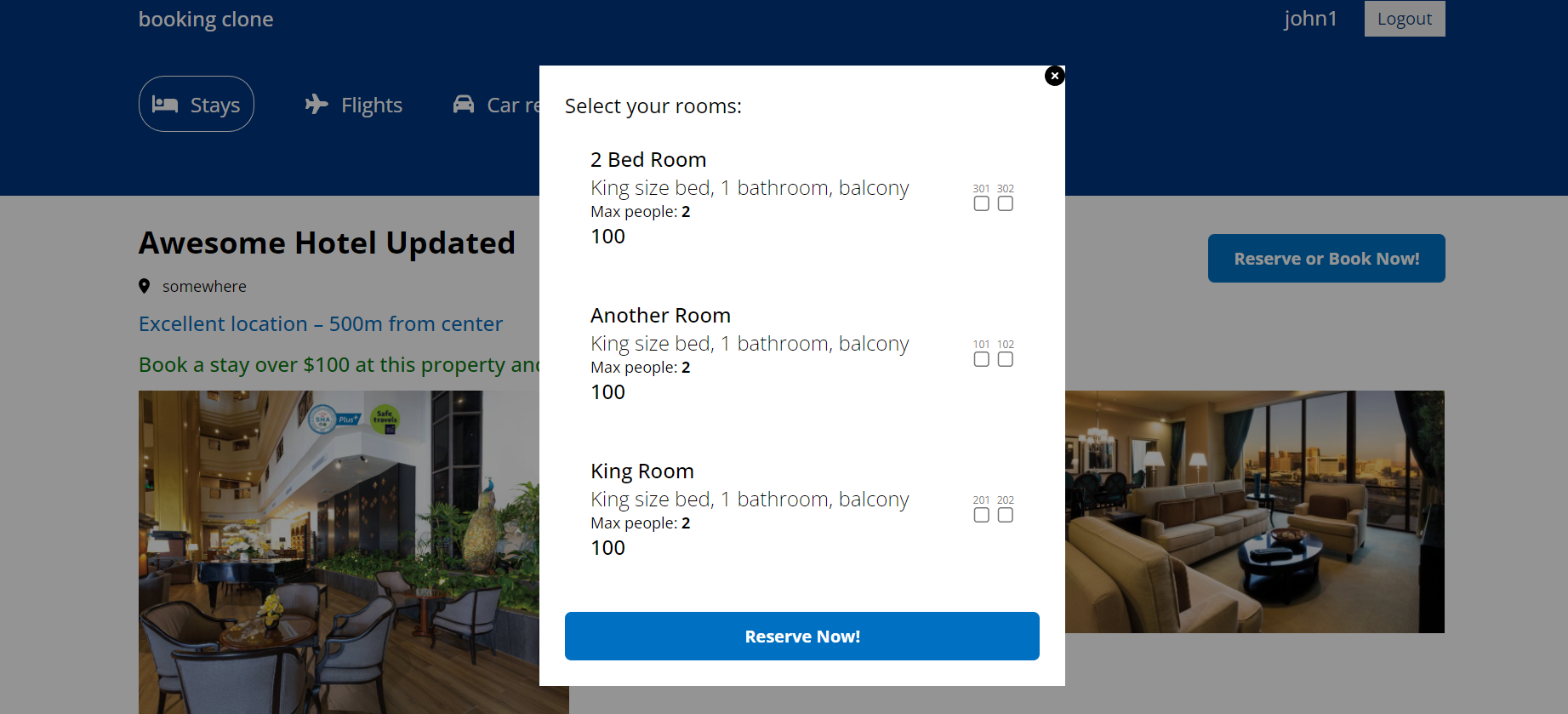Click the john1 username
Screen dimensions: 1568x714
tap(1310, 18)
